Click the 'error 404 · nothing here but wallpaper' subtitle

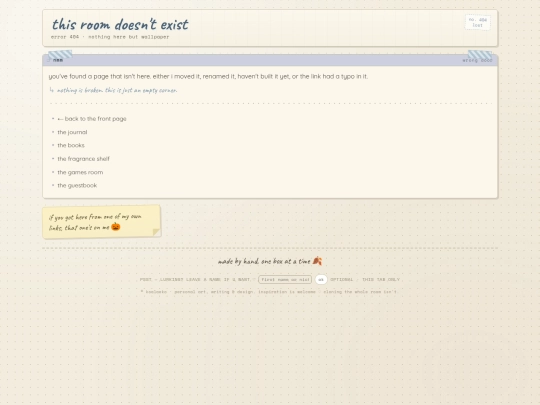tap(110, 37)
